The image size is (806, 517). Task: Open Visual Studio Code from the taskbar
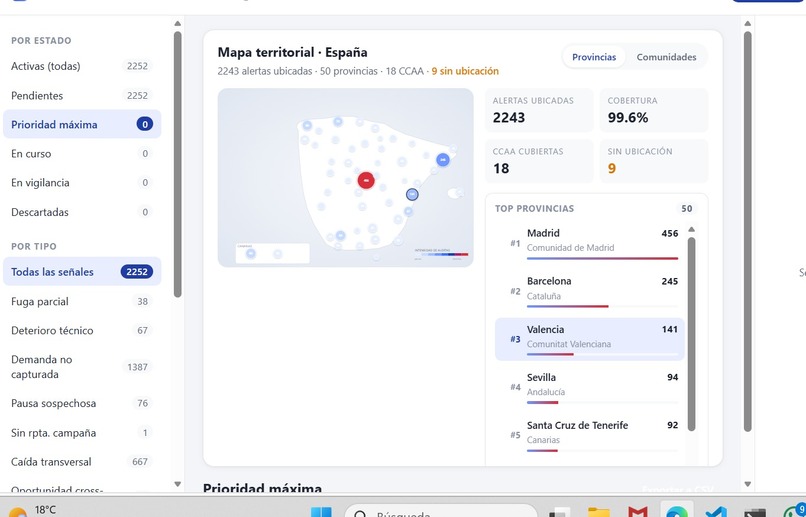(716, 513)
